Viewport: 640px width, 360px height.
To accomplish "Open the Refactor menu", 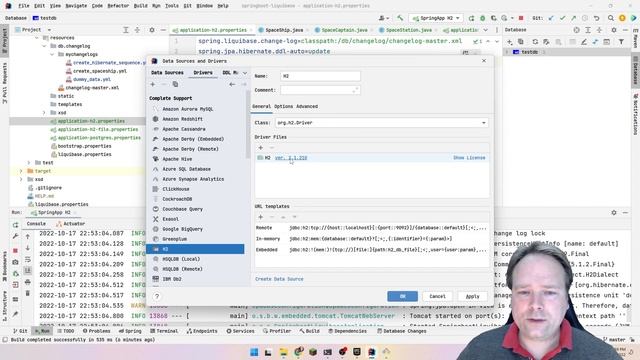I will coord(118,6).
